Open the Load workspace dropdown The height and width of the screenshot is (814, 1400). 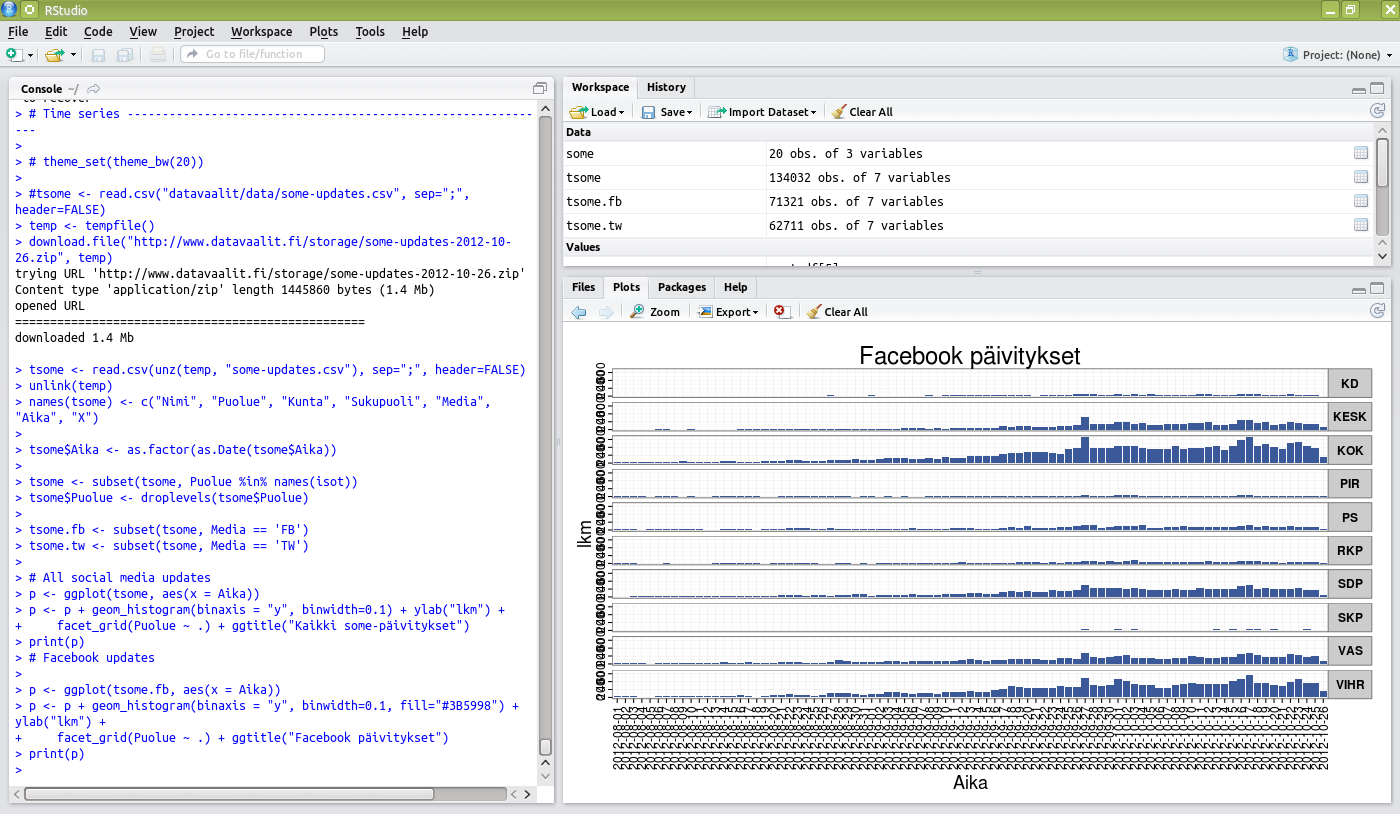pos(597,112)
